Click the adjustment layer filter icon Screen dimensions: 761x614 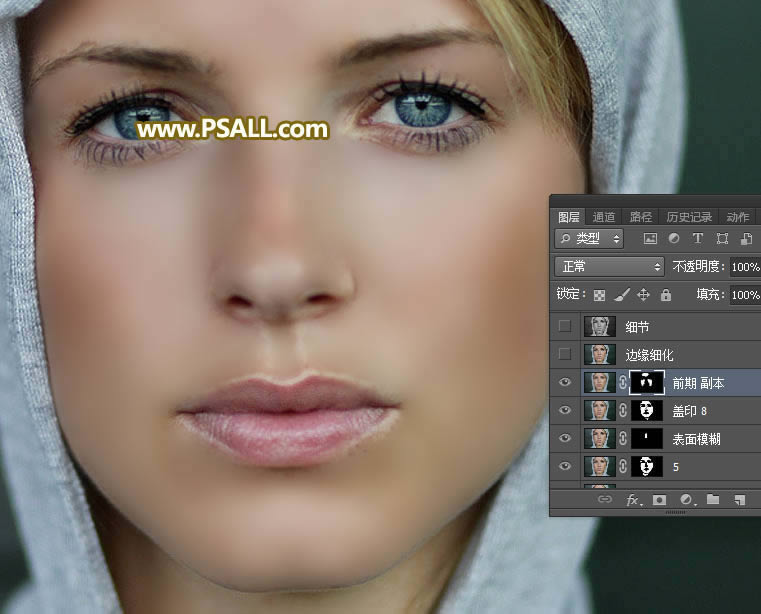tap(674, 239)
